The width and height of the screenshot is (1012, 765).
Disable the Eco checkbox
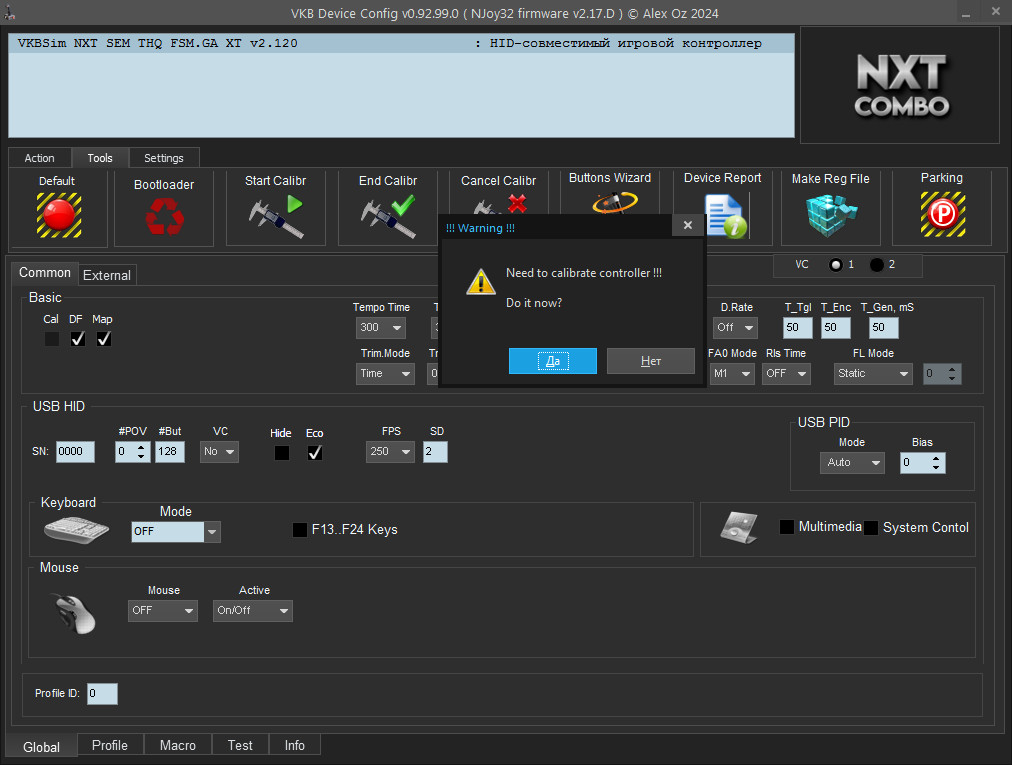point(315,453)
